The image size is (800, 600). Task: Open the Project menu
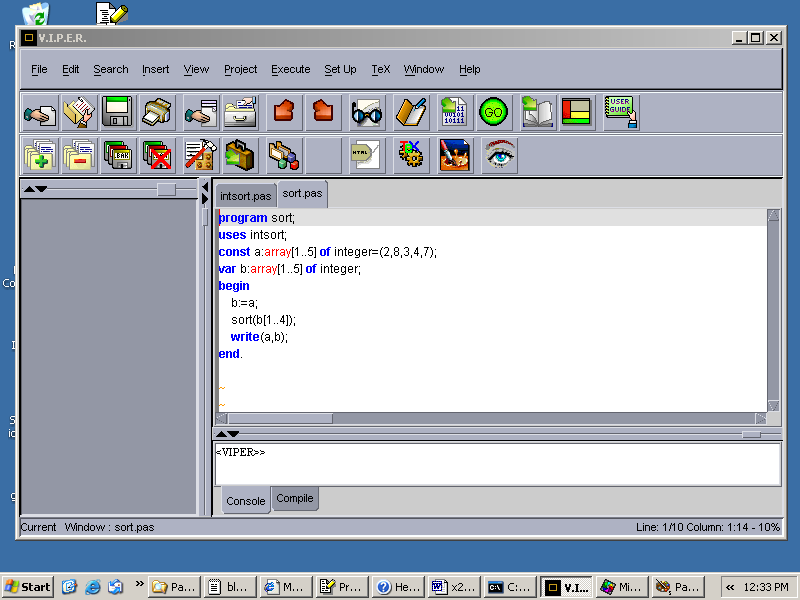[240, 69]
